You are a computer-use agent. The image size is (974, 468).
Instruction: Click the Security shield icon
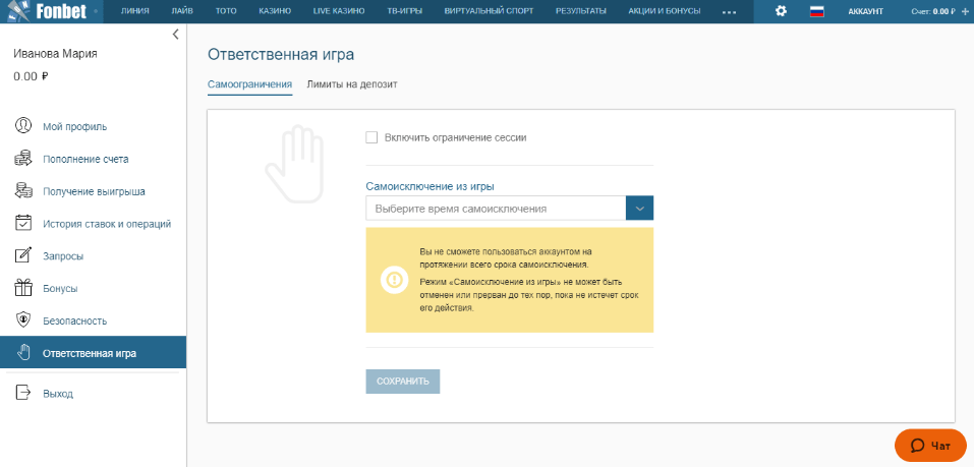coord(23,320)
